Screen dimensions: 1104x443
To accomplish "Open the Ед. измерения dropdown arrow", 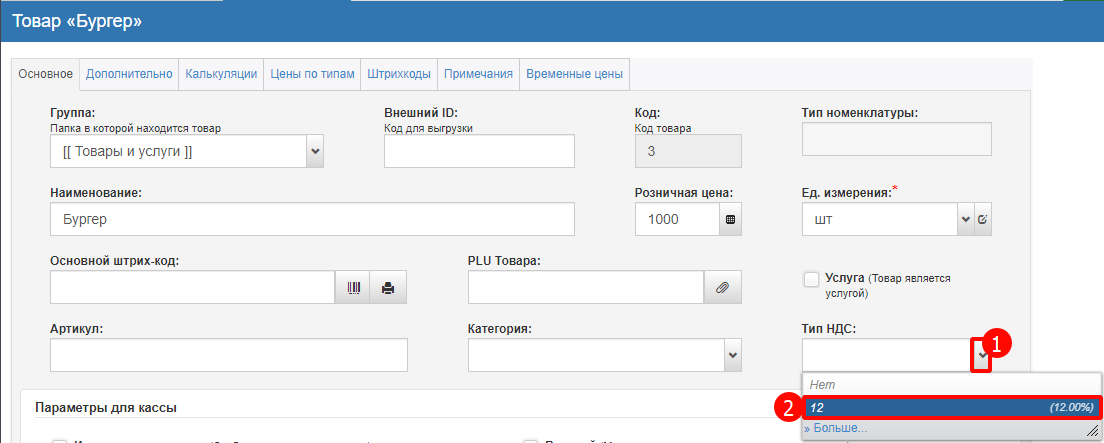I will pos(965,219).
